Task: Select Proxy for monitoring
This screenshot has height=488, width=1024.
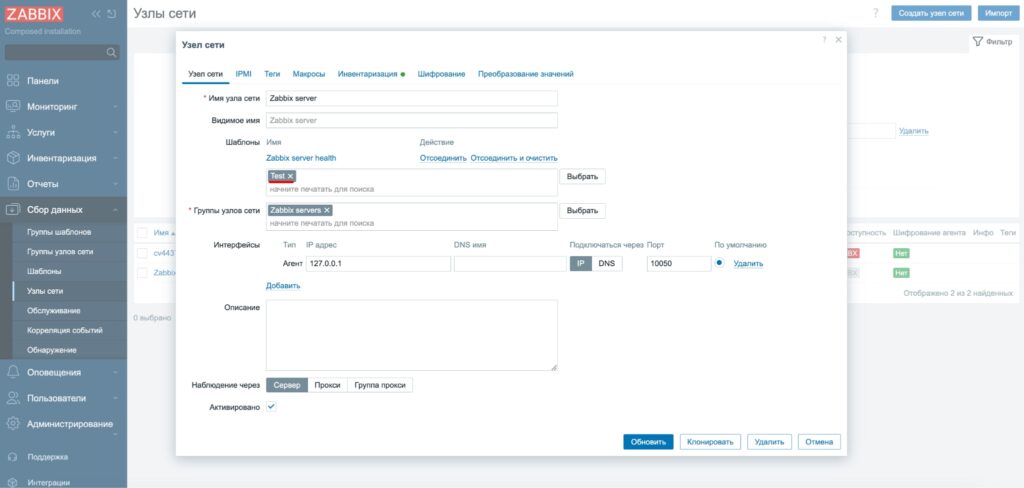Action: coord(327,385)
